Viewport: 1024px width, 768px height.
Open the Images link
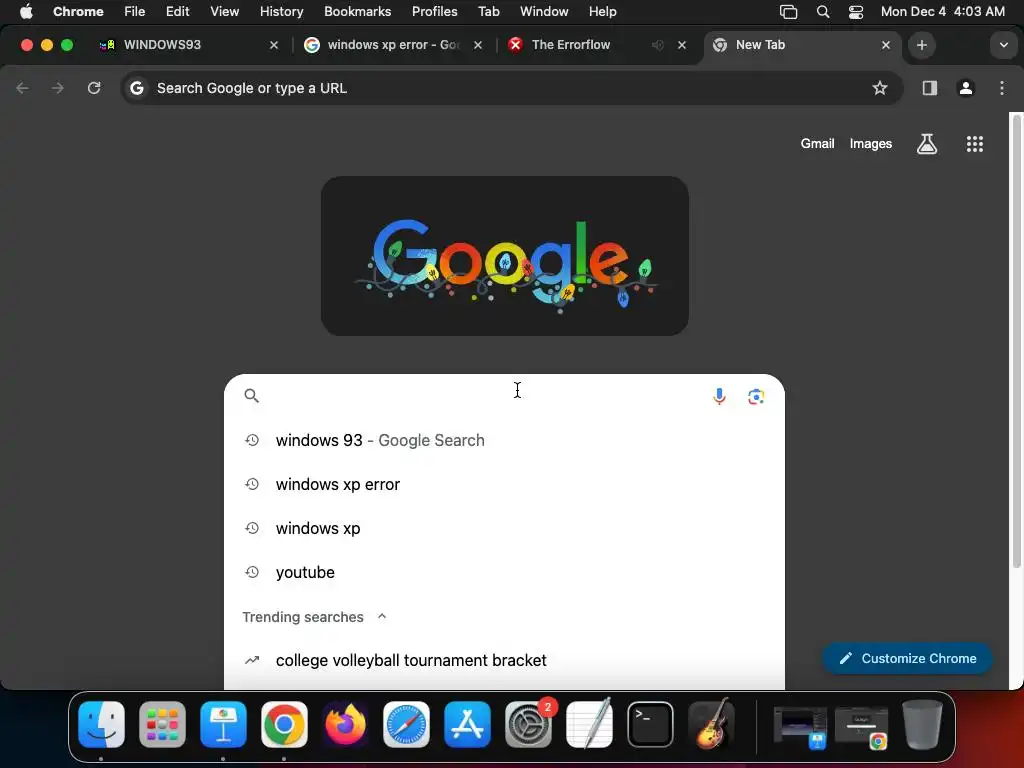point(871,144)
